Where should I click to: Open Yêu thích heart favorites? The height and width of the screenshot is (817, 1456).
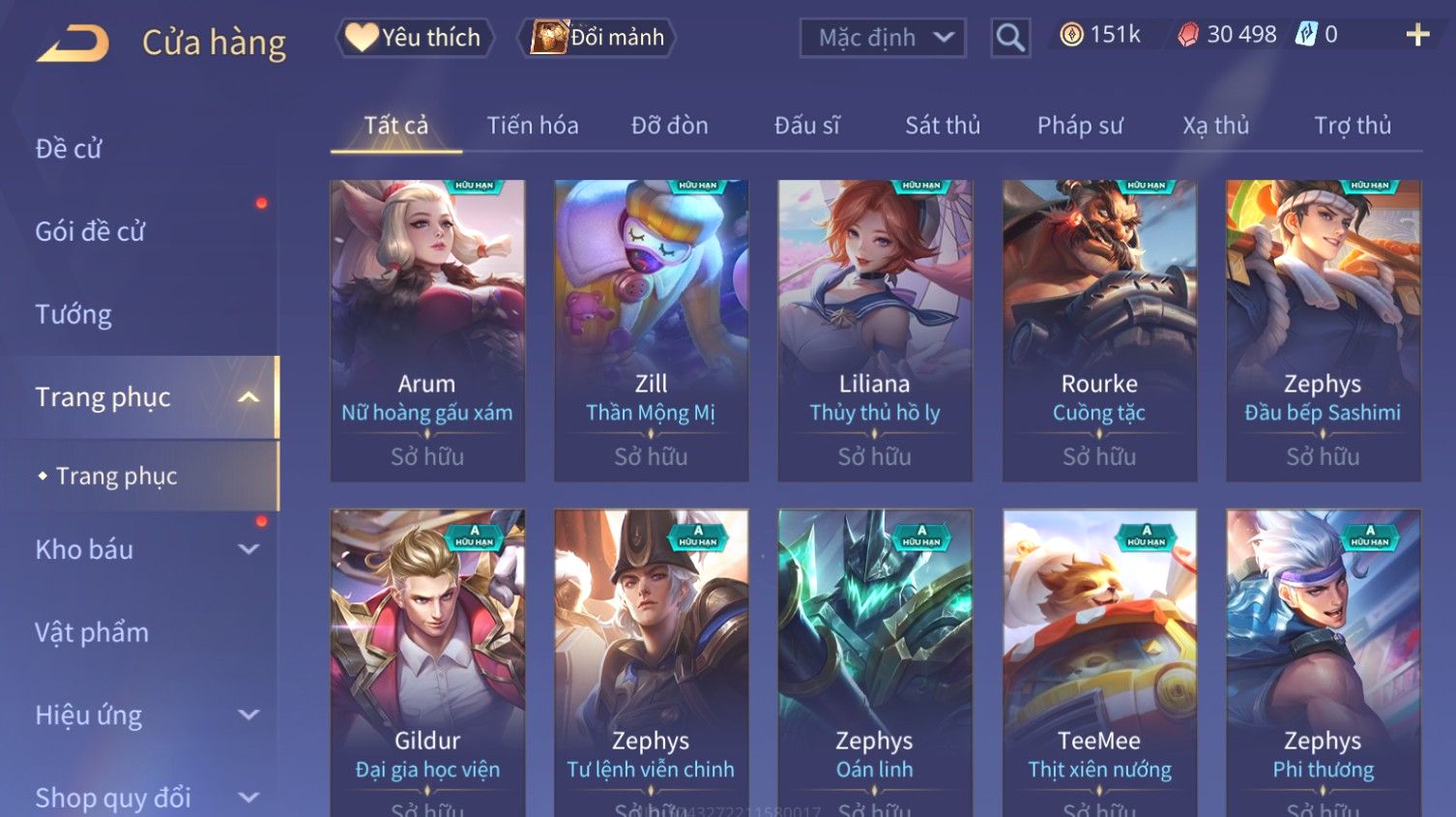(x=415, y=38)
